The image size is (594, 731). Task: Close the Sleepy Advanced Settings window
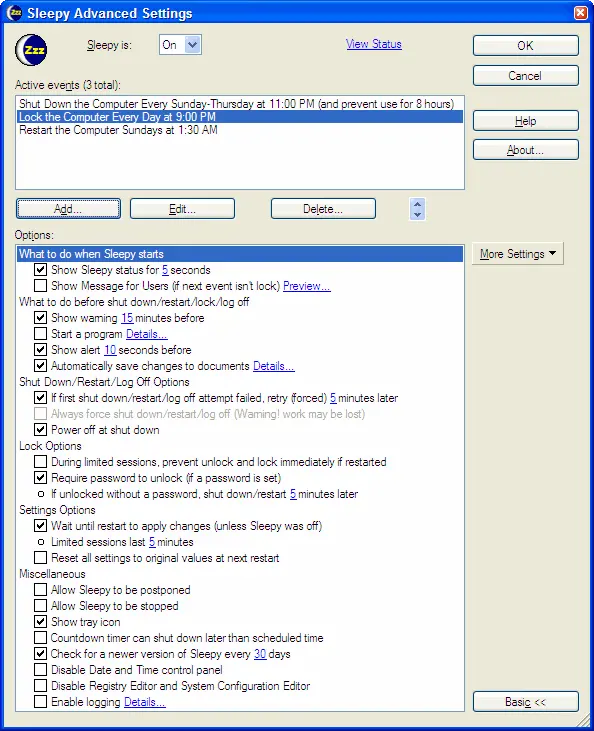click(580, 13)
